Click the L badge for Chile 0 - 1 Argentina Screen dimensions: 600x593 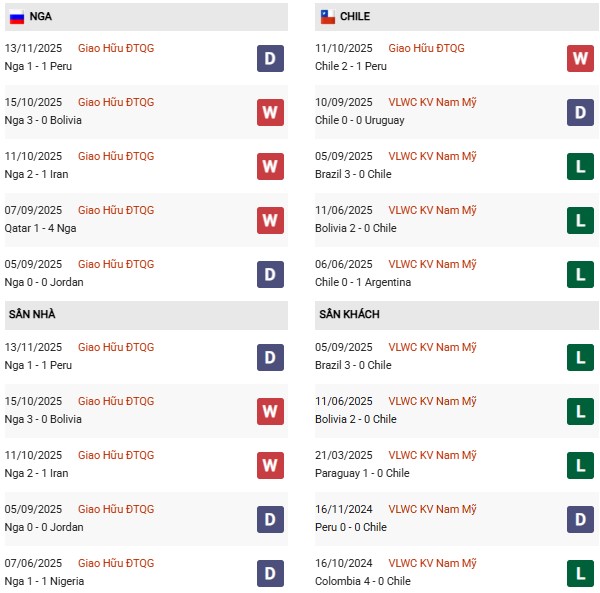coord(581,274)
